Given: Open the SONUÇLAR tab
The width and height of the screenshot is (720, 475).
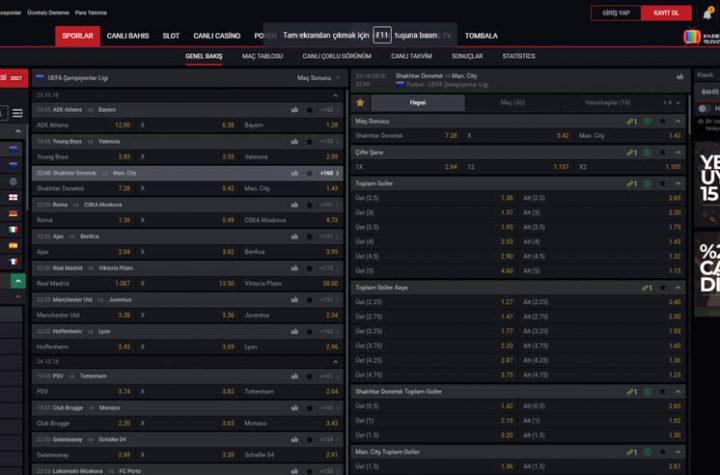Looking at the screenshot, I should point(467,56).
